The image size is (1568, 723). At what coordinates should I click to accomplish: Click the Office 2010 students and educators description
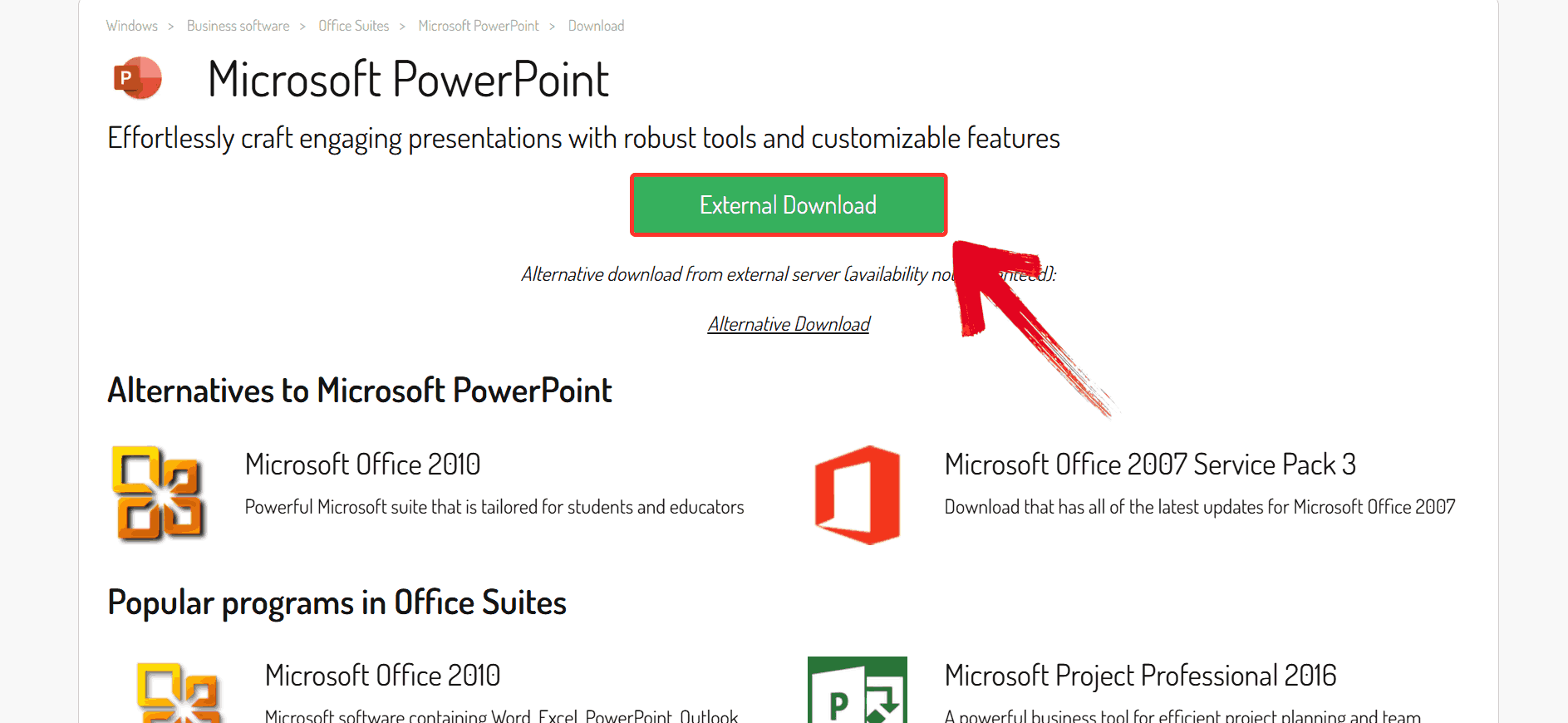tap(494, 507)
